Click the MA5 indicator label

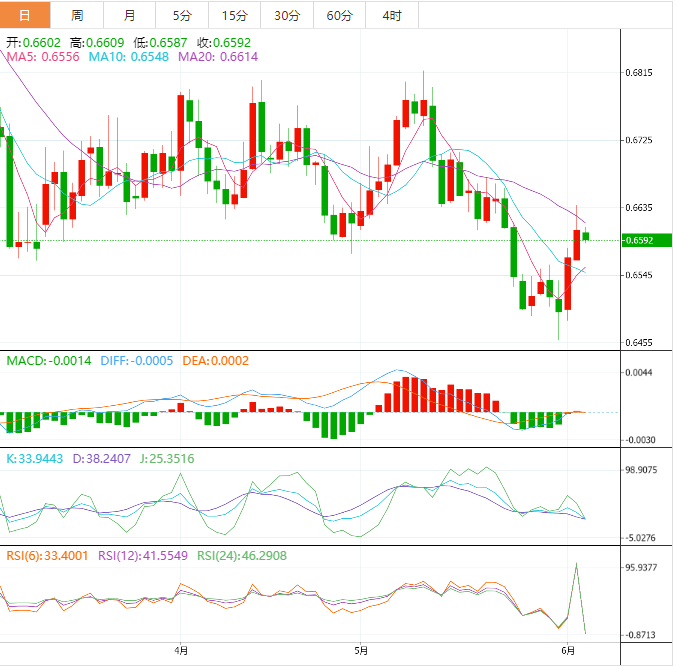coord(42,58)
